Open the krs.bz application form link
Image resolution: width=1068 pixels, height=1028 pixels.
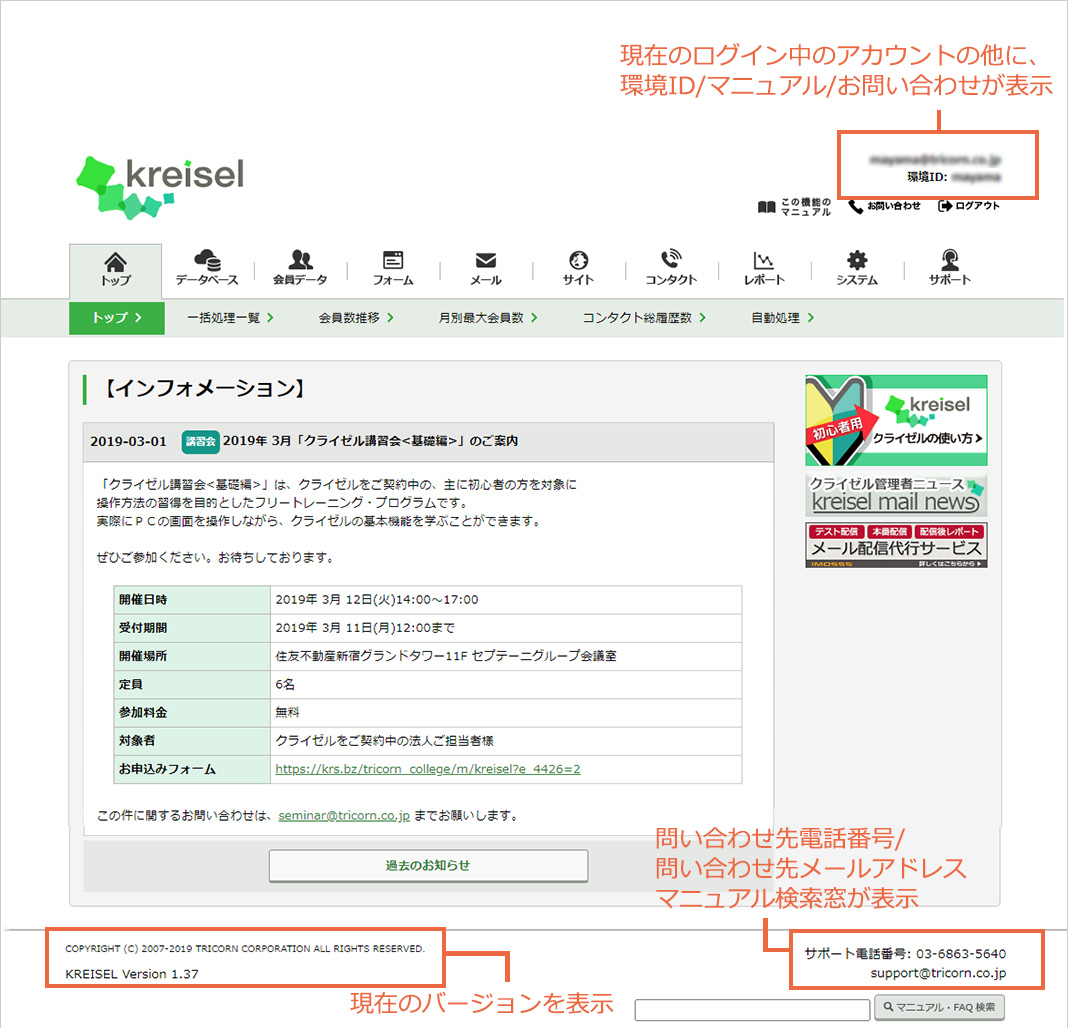428,768
